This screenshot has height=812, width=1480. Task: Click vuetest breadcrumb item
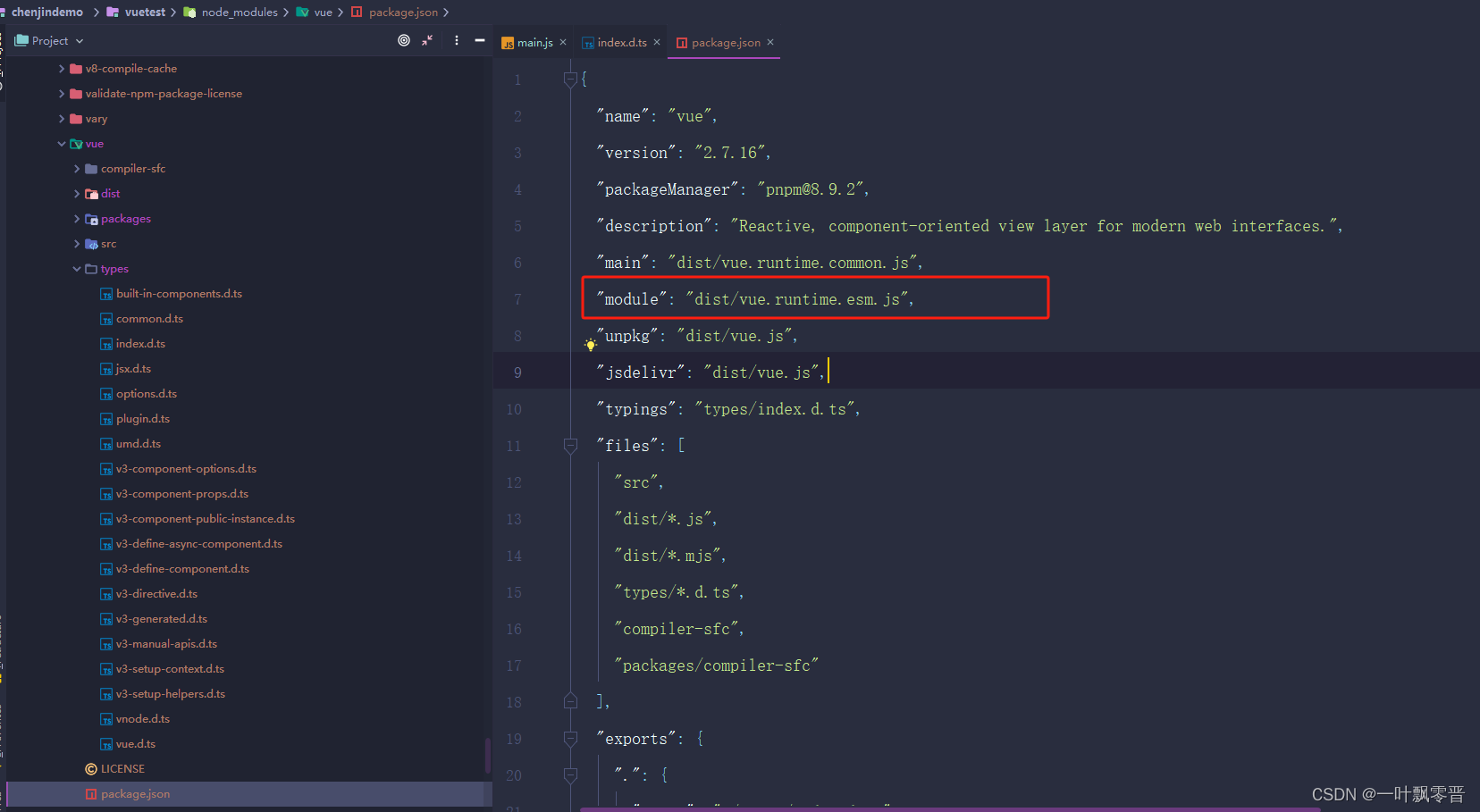(x=145, y=12)
